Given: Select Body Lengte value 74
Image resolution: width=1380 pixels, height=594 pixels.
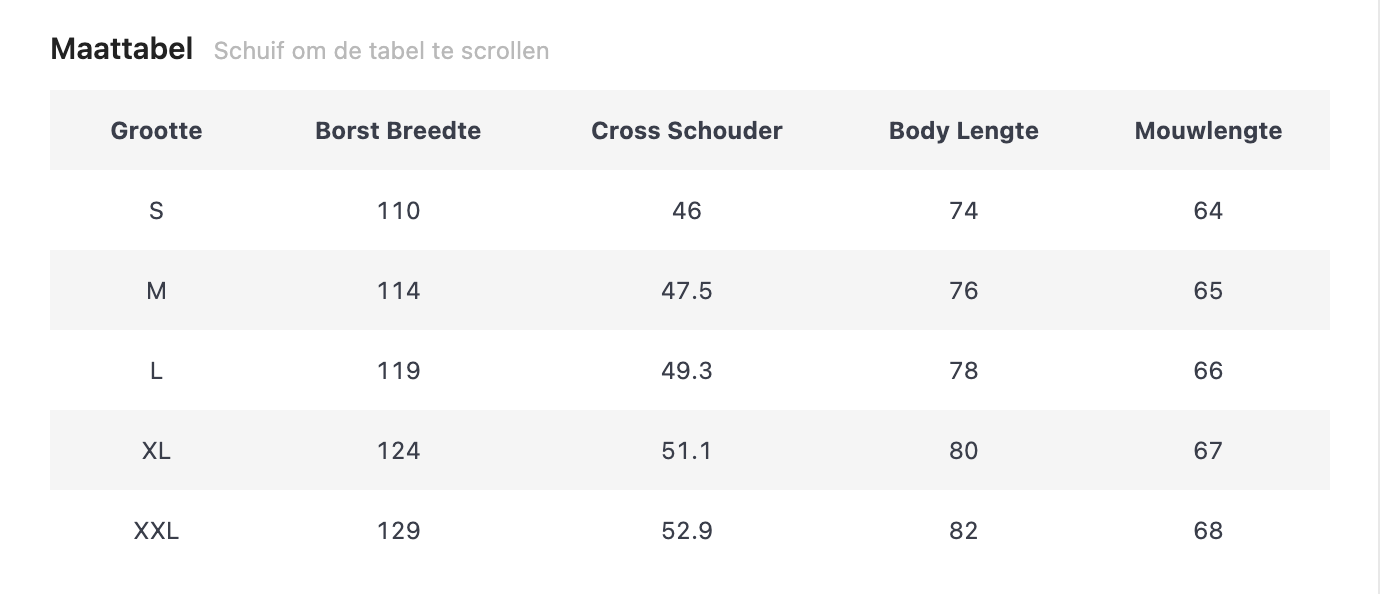Looking at the screenshot, I should pos(963,211).
